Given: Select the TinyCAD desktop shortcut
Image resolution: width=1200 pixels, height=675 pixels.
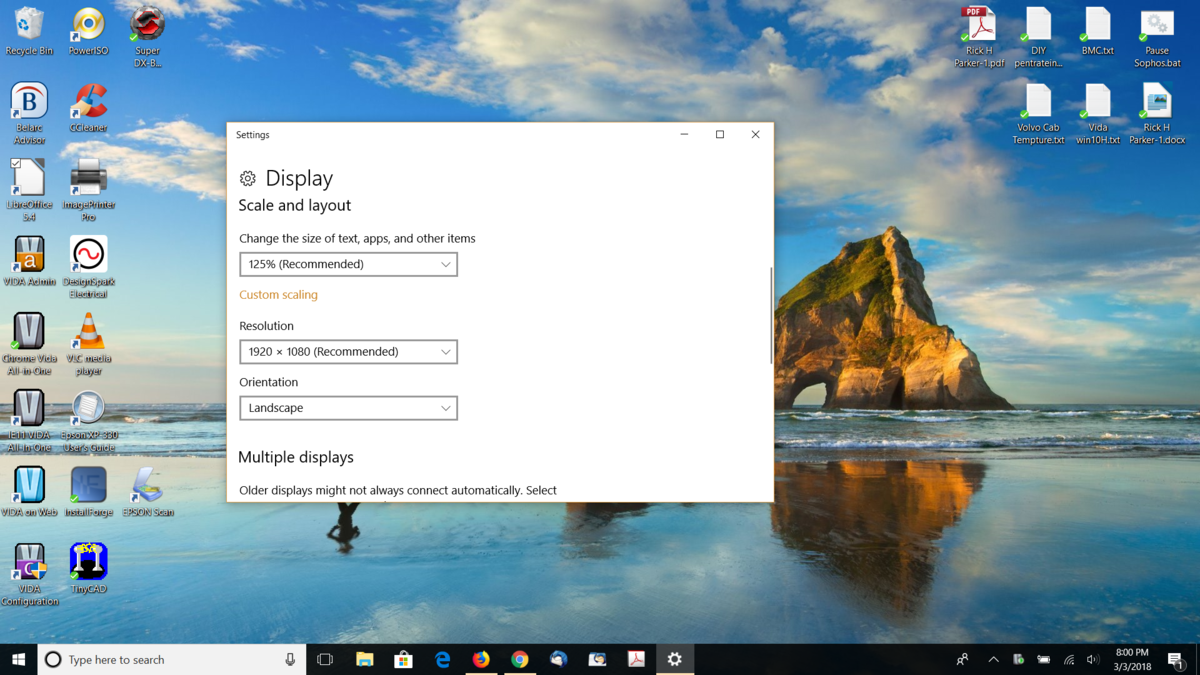Looking at the screenshot, I should (88, 563).
